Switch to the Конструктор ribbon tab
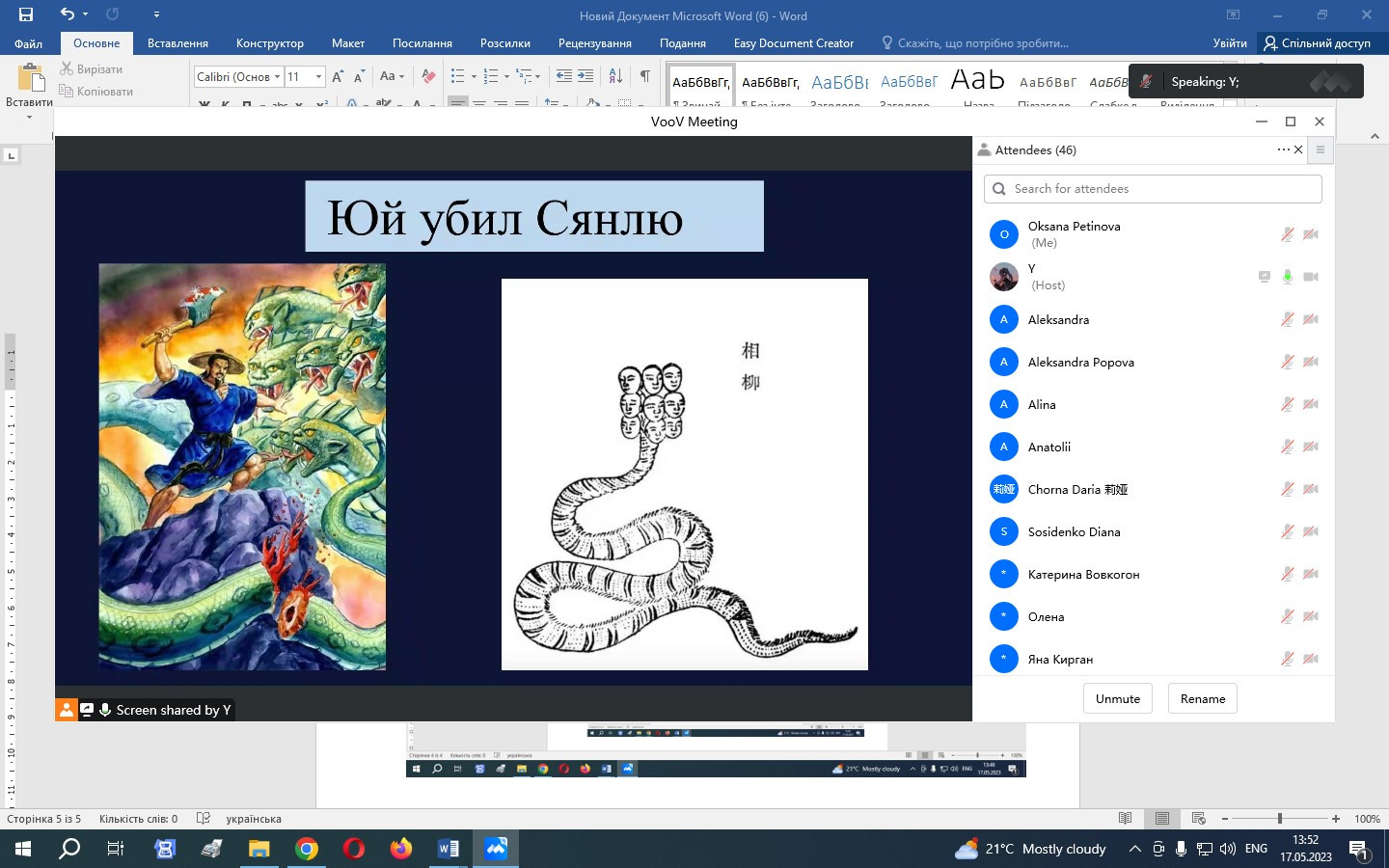 point(270,43)
